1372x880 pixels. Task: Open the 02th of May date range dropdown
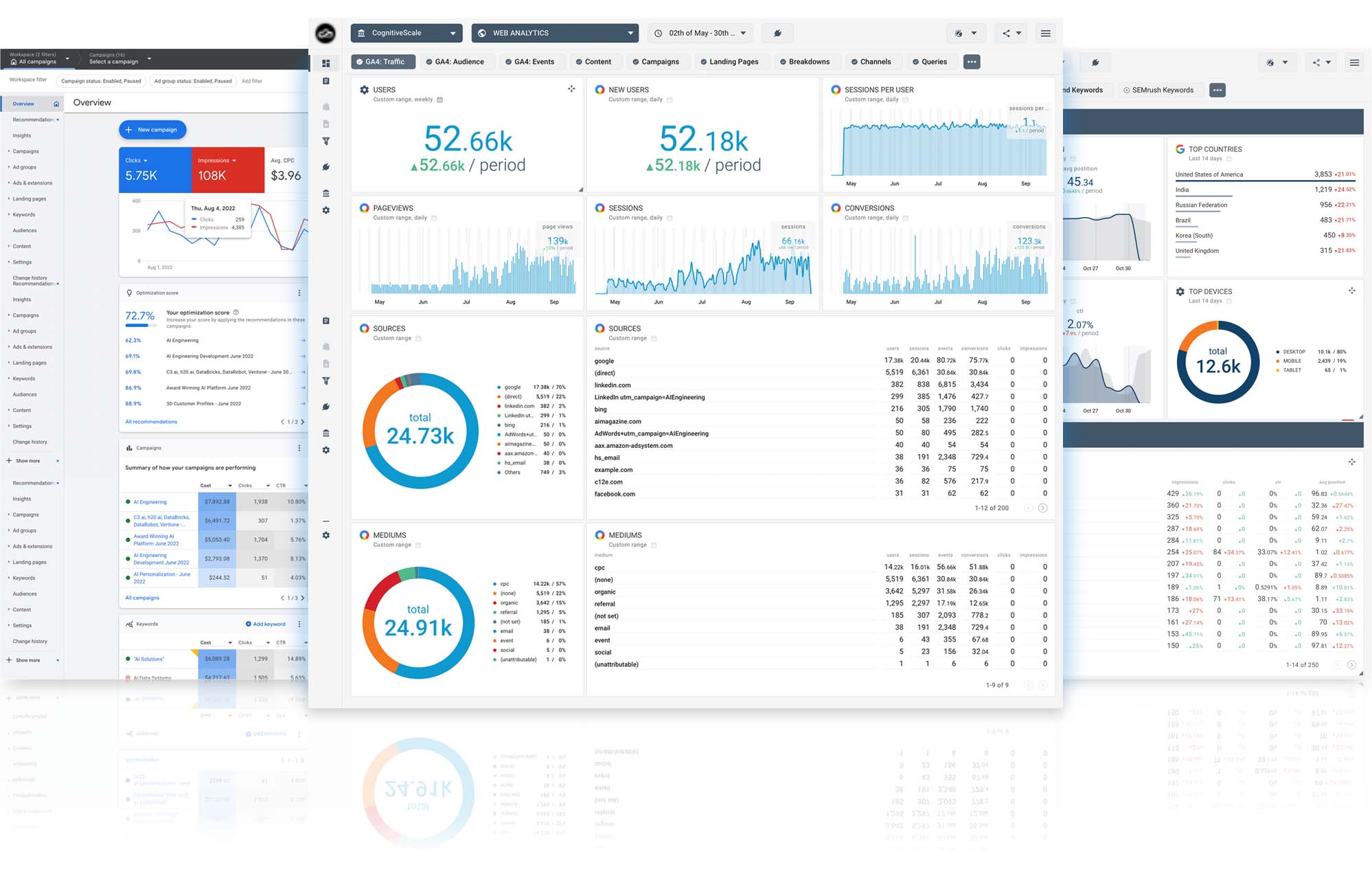(700, 33)
